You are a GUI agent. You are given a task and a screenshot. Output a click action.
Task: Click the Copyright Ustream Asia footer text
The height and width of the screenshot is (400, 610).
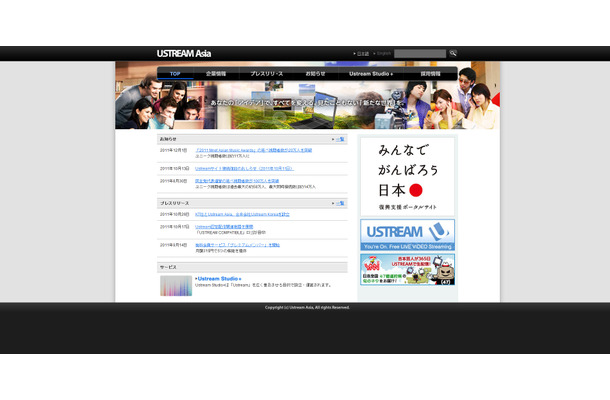[307, 307]
